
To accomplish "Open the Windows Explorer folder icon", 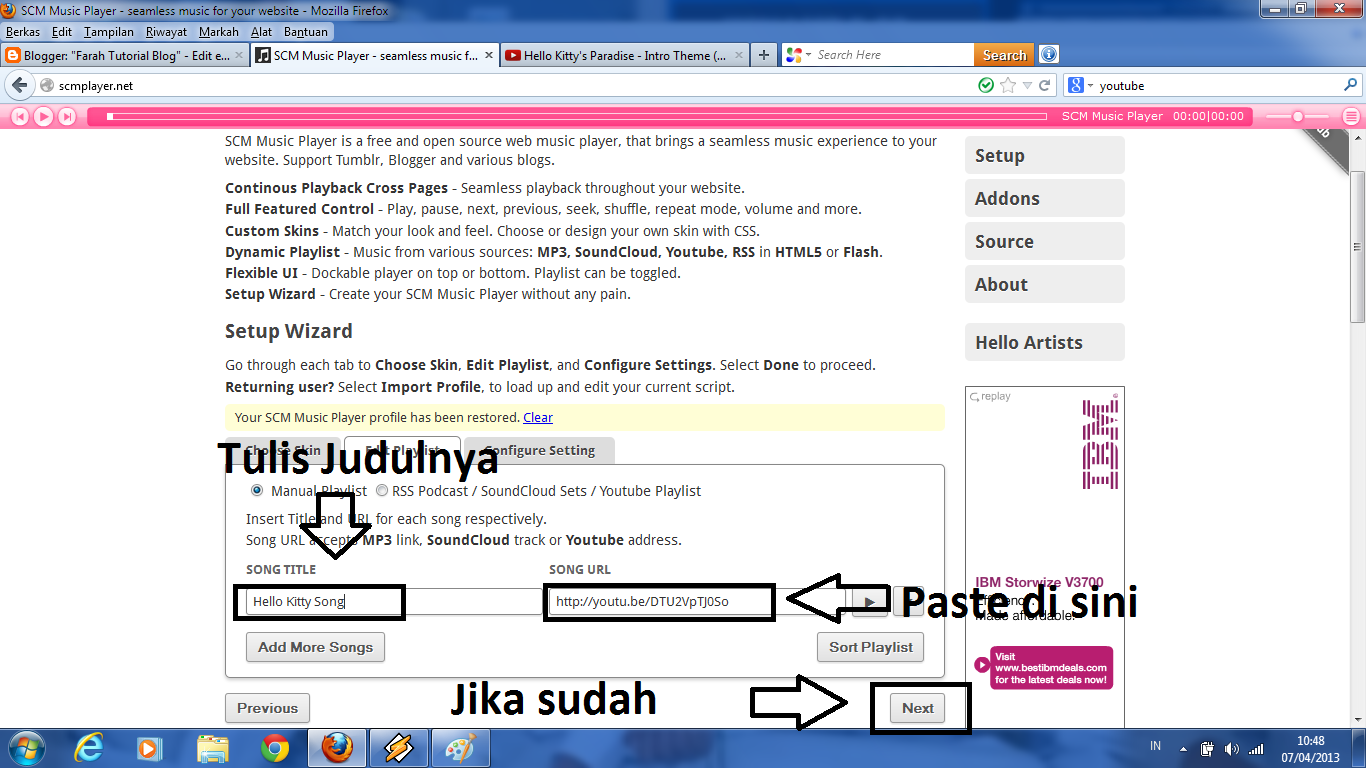I will (212, 747).
